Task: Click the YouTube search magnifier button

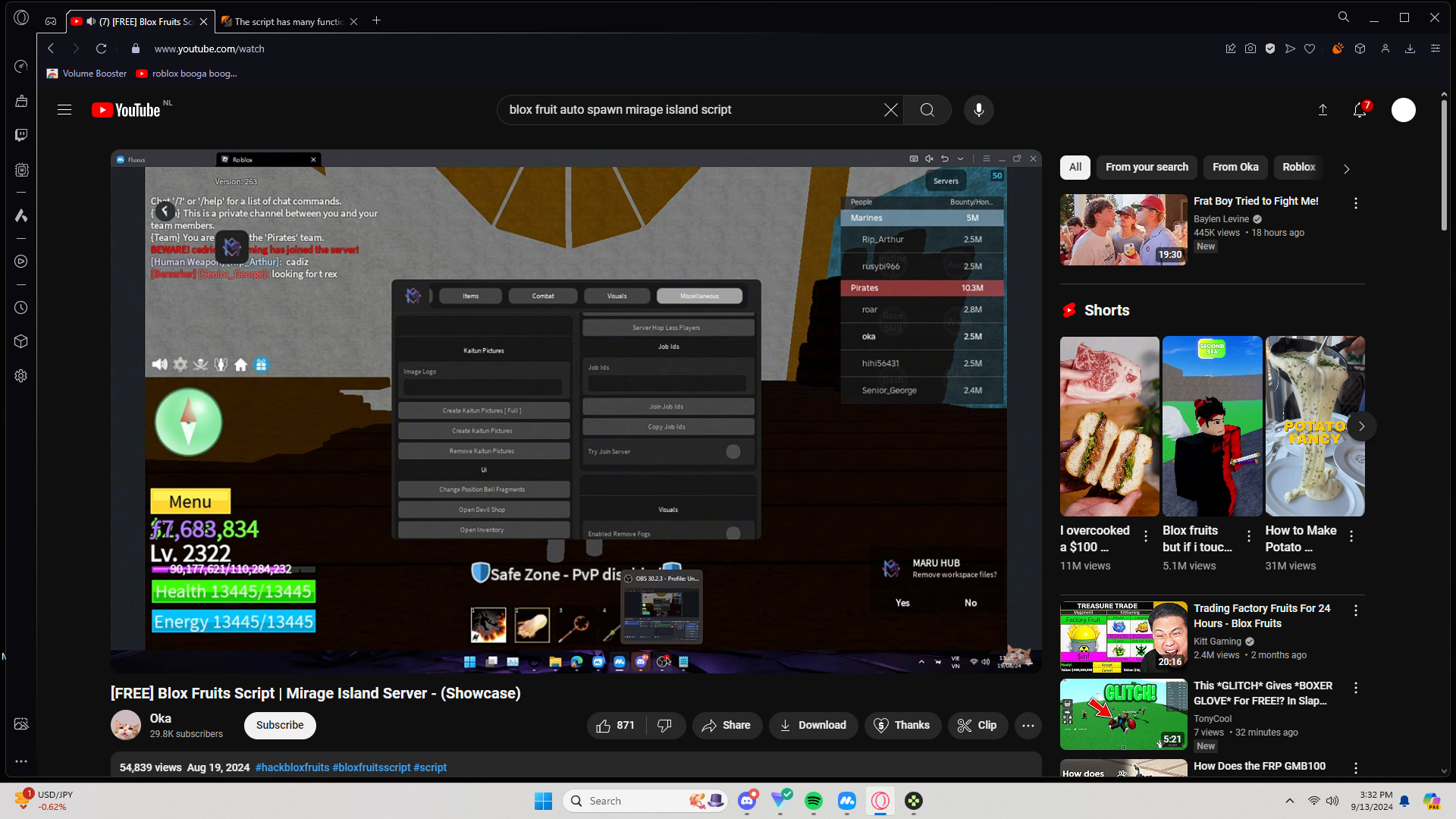Action: coord(927,110)
